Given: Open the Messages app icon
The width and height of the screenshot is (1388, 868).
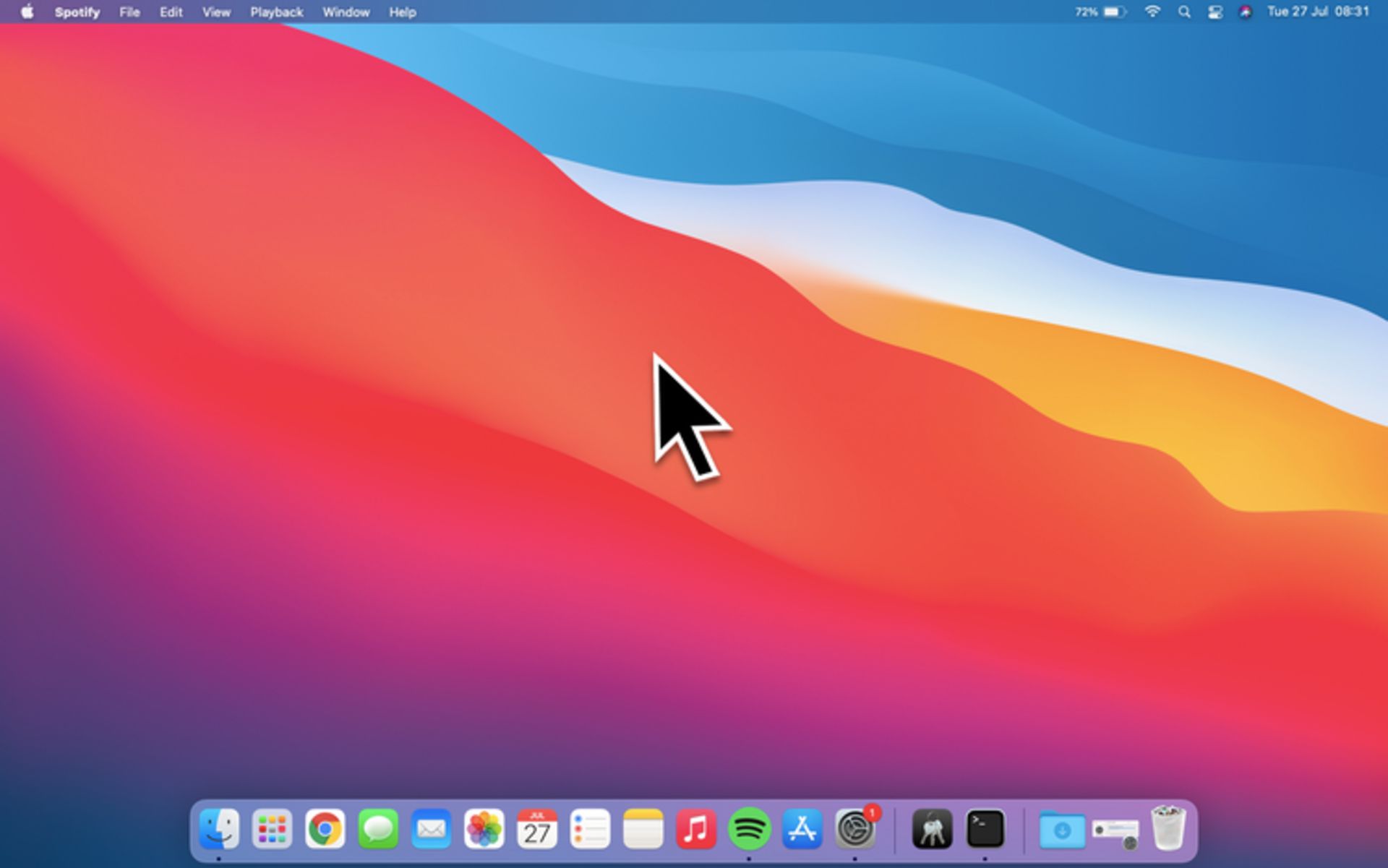Looking at the screenshot, I should coord(378,829).
